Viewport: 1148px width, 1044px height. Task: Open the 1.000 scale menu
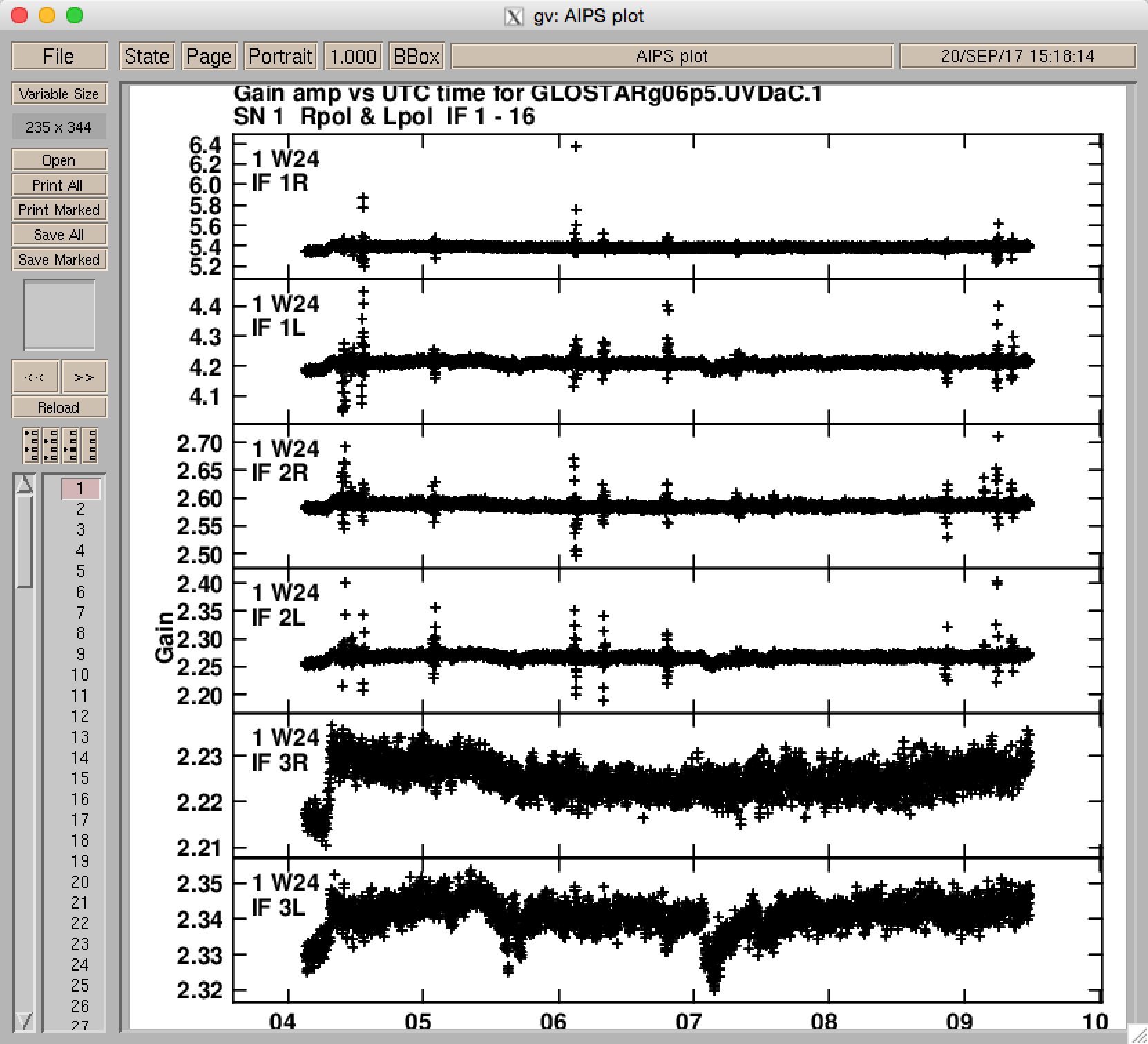point(353,56)
